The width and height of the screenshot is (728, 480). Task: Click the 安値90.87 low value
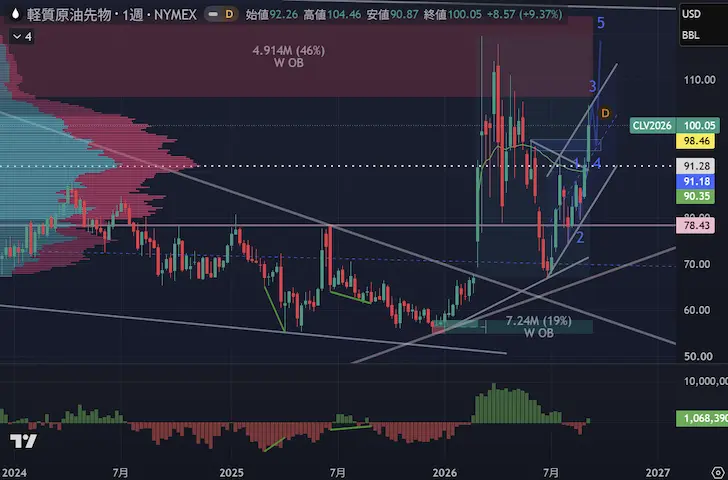(392, 14)
